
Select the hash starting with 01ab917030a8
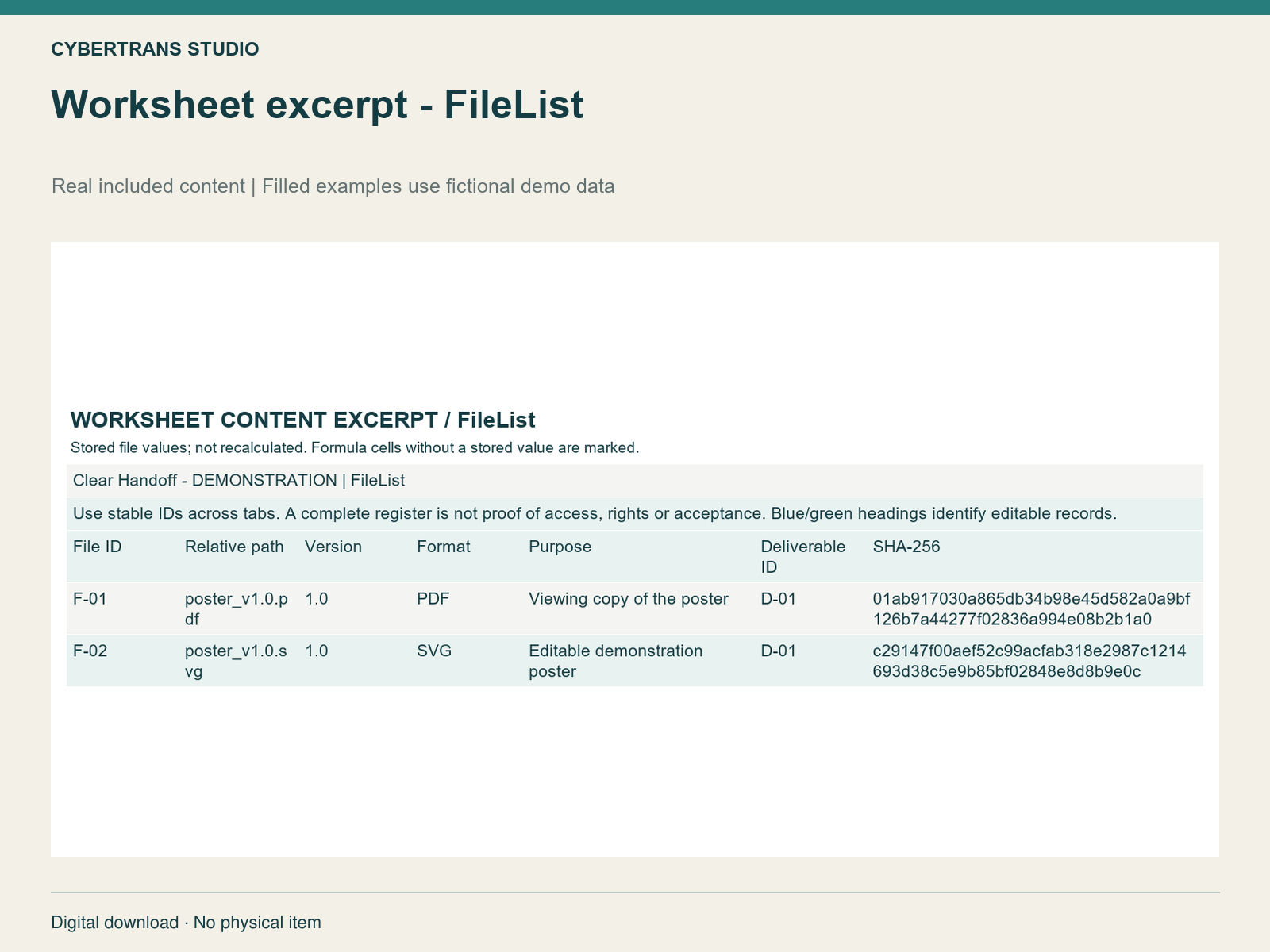click(1031, 609)
